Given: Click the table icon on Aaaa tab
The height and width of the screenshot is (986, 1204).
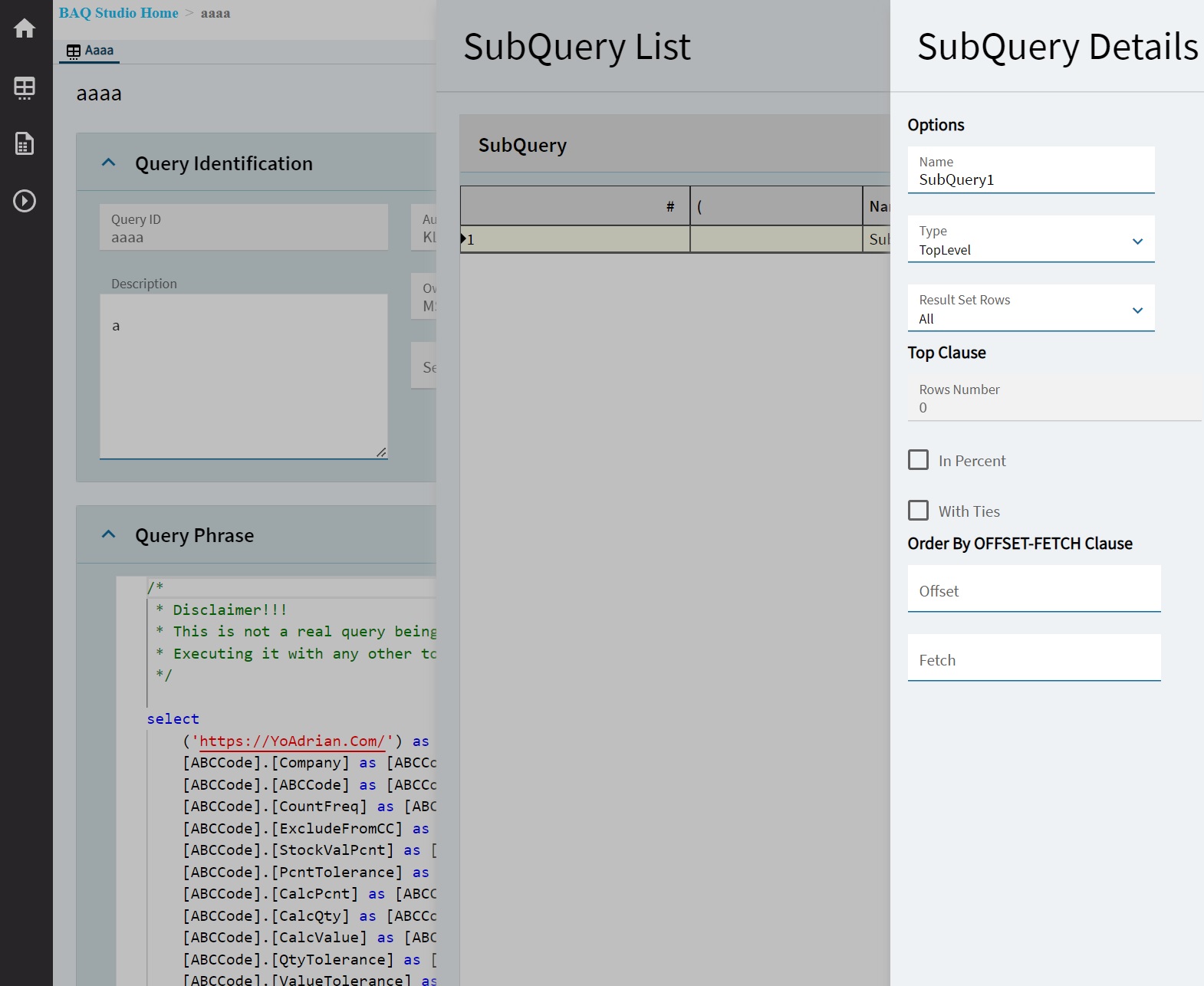Looking at the screenshot, I should [74, 51].
